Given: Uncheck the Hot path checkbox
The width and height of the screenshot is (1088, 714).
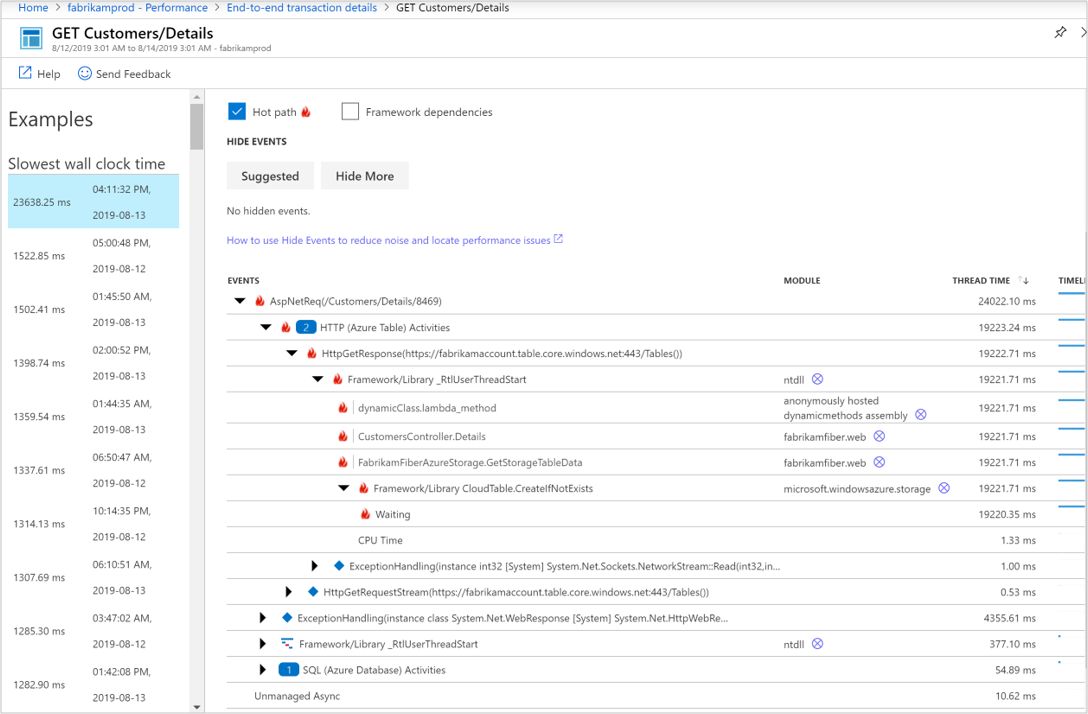Looking at the screenshot, I should (x=237, y=111).
